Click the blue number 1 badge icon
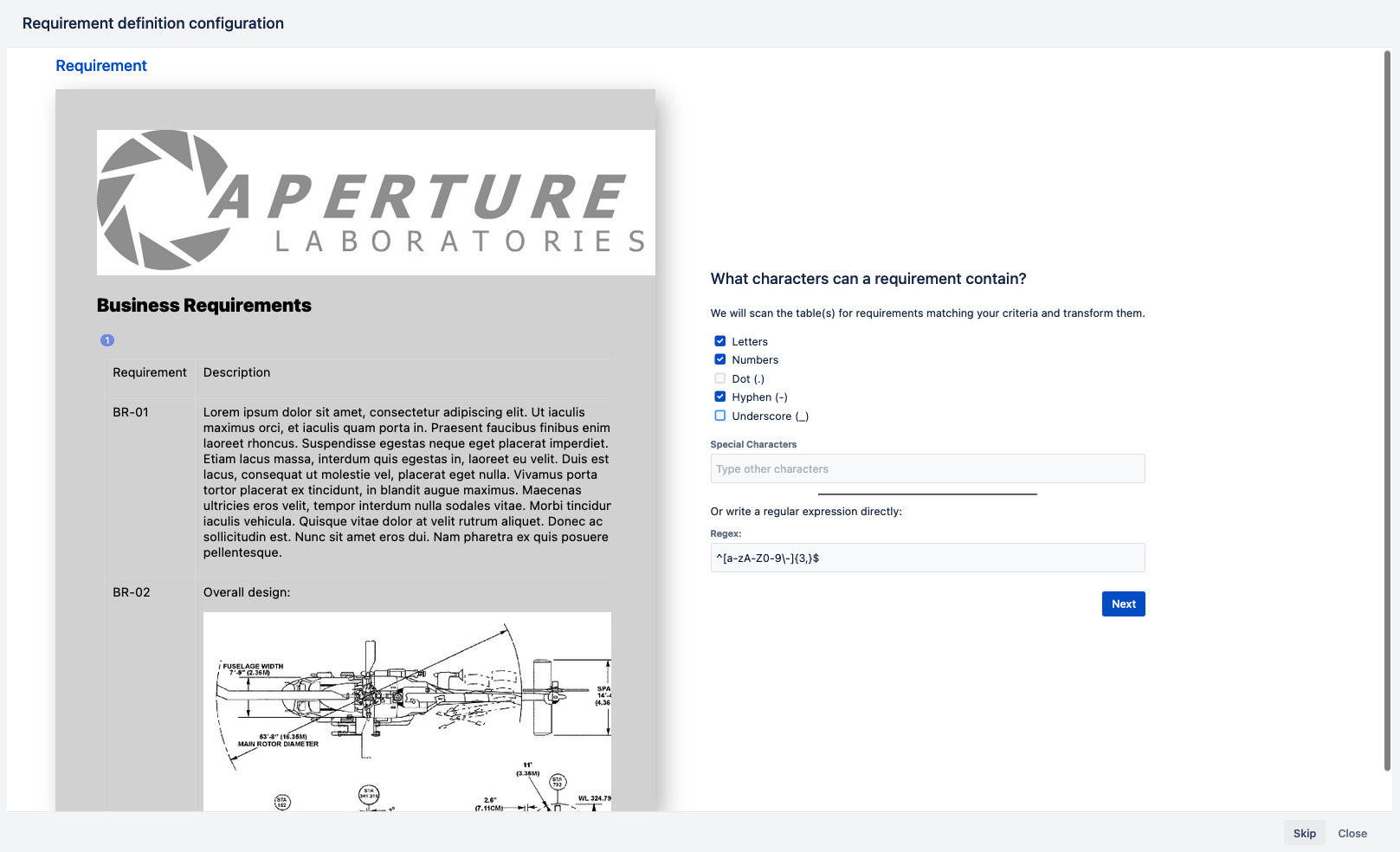Image resolution: width=1400 pixels, height=852 pixels. pos(107,340)
